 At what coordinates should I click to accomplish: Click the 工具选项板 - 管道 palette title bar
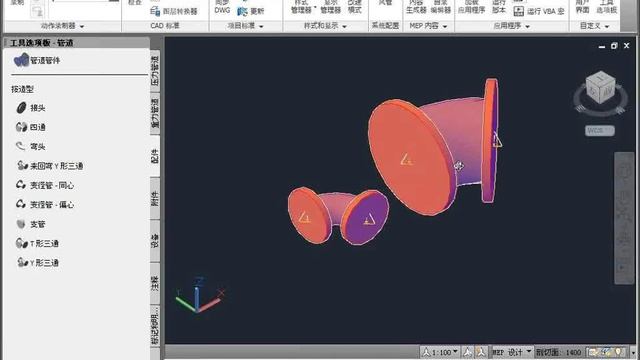77,42
